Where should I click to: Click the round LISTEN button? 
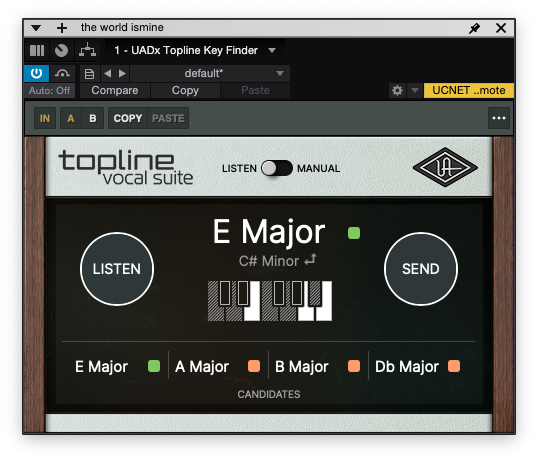point(117,269)
